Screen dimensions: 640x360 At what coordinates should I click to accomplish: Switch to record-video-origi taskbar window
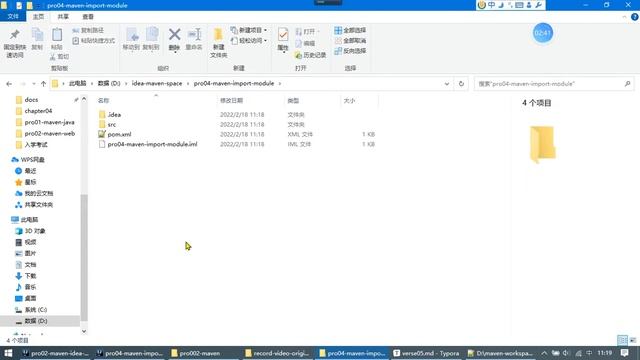278,353
